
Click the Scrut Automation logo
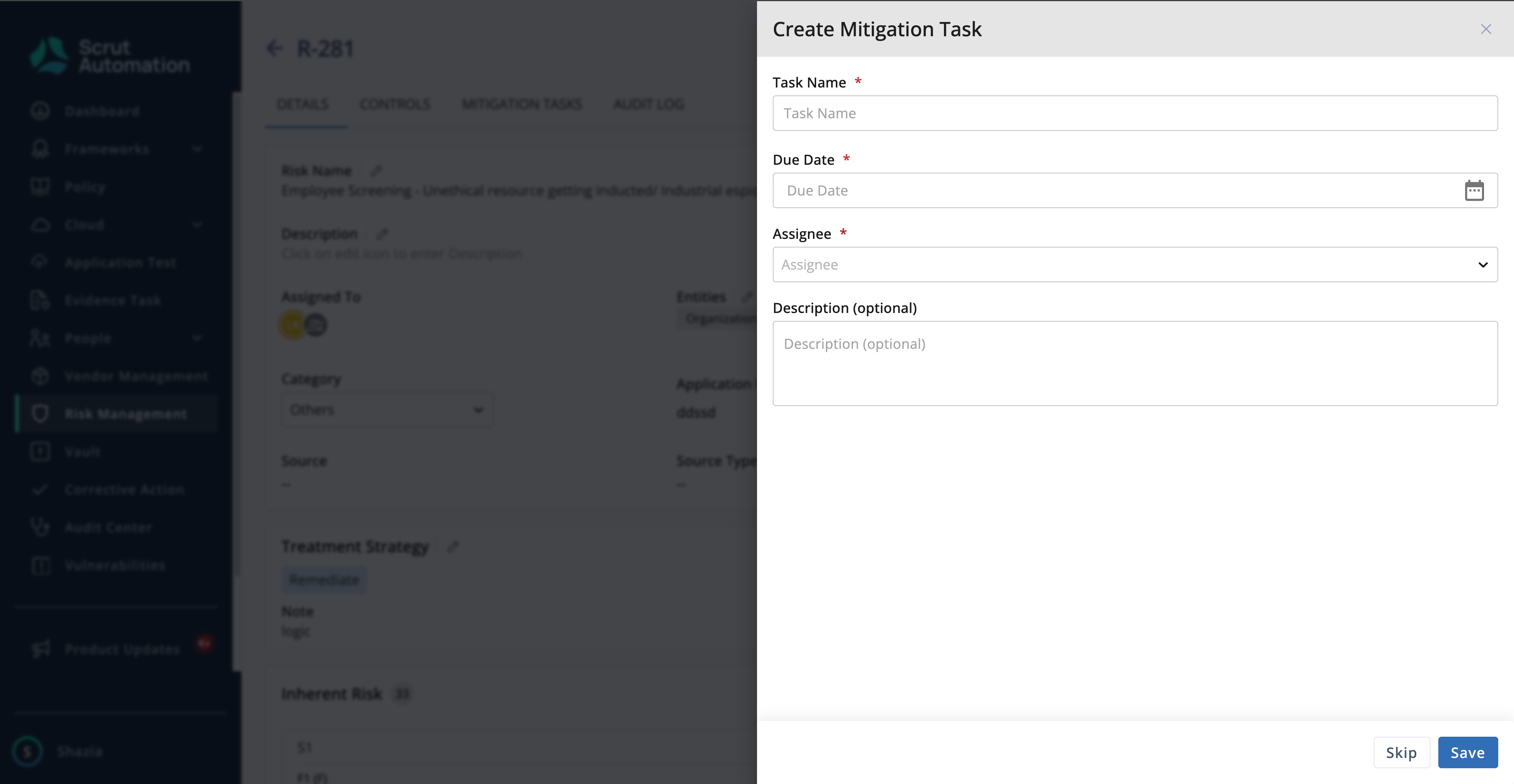tap(110, 56)
